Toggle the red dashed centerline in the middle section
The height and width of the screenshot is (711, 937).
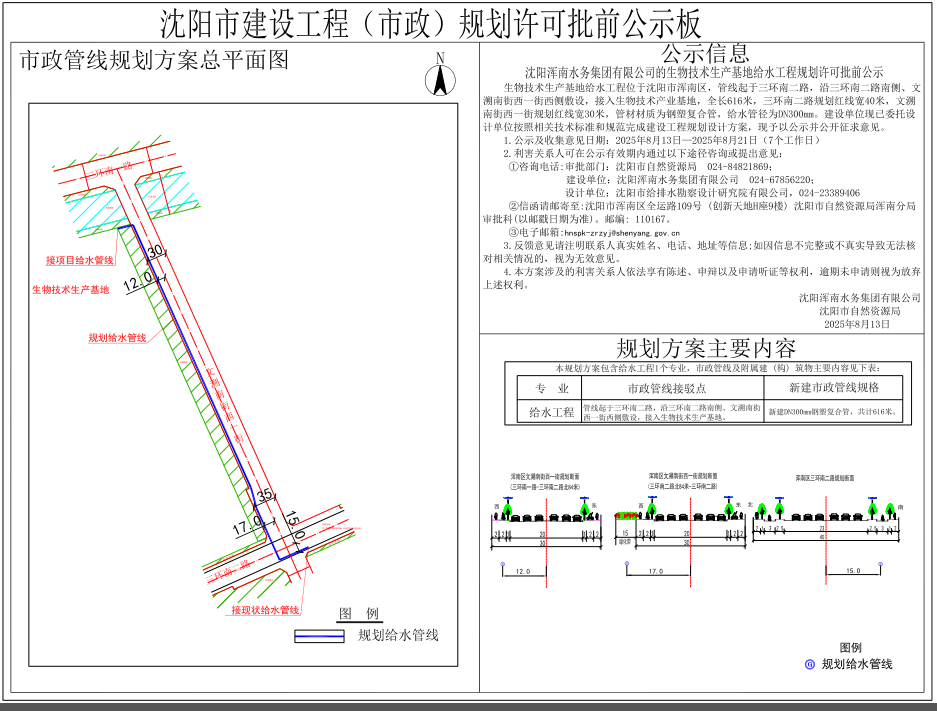(691, 540)
